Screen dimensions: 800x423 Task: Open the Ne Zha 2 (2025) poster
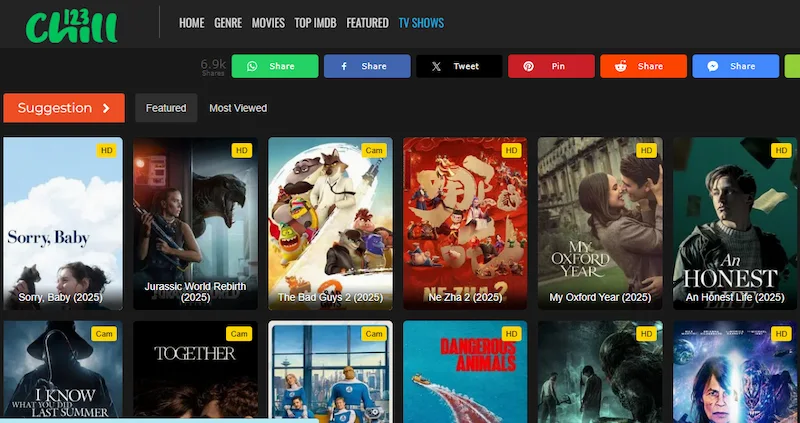tap(465, 223)
